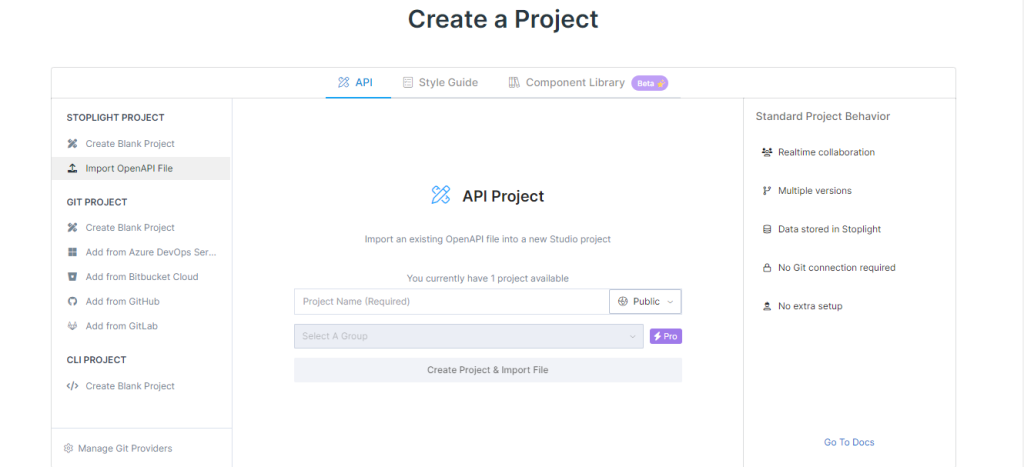Click the 'Import an existing OpenAPI file' description
The width and height of the screenshot is (1024, 467).
point(488,239)
